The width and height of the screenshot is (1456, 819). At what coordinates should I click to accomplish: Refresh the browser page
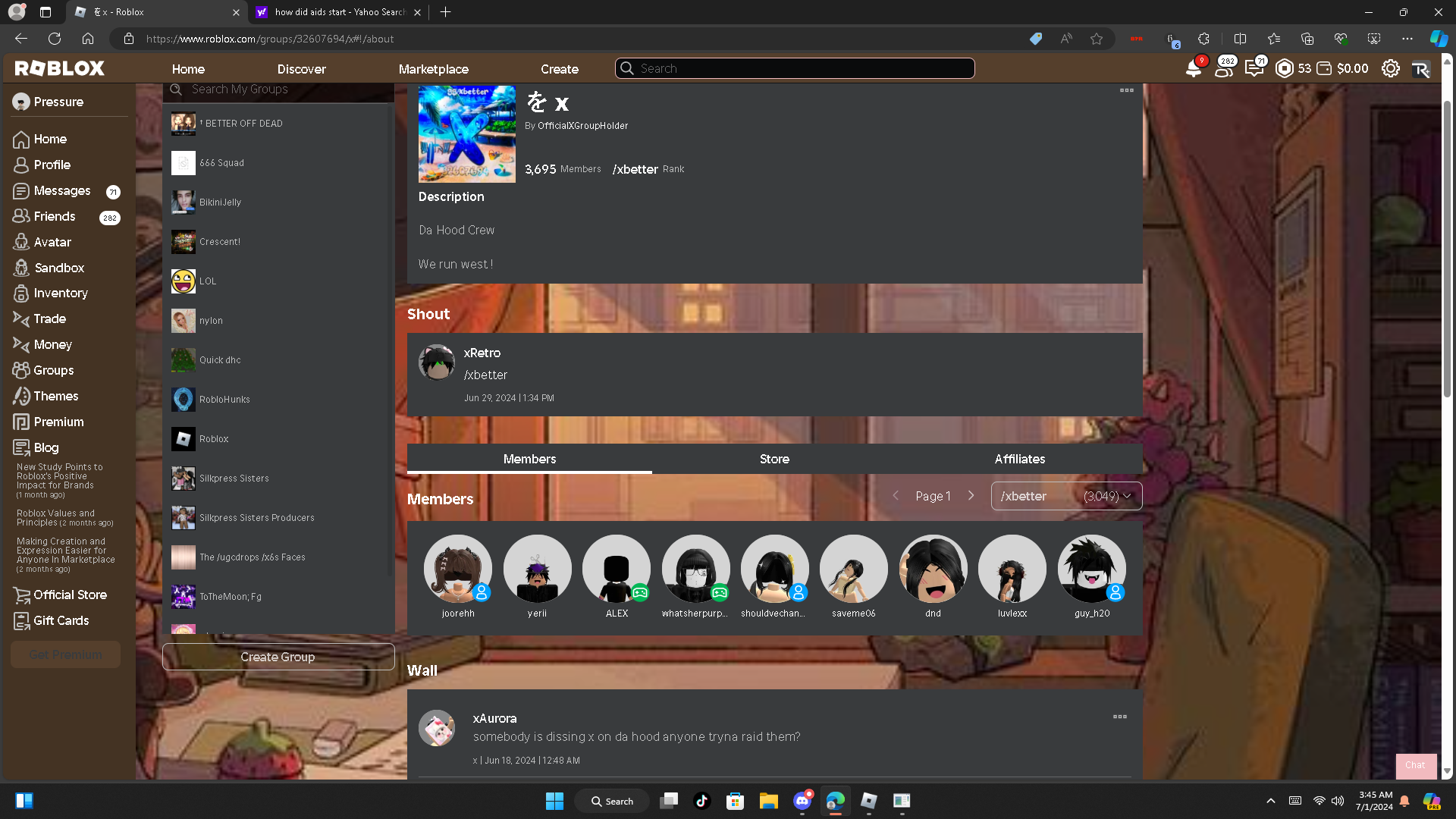[55, 39]
